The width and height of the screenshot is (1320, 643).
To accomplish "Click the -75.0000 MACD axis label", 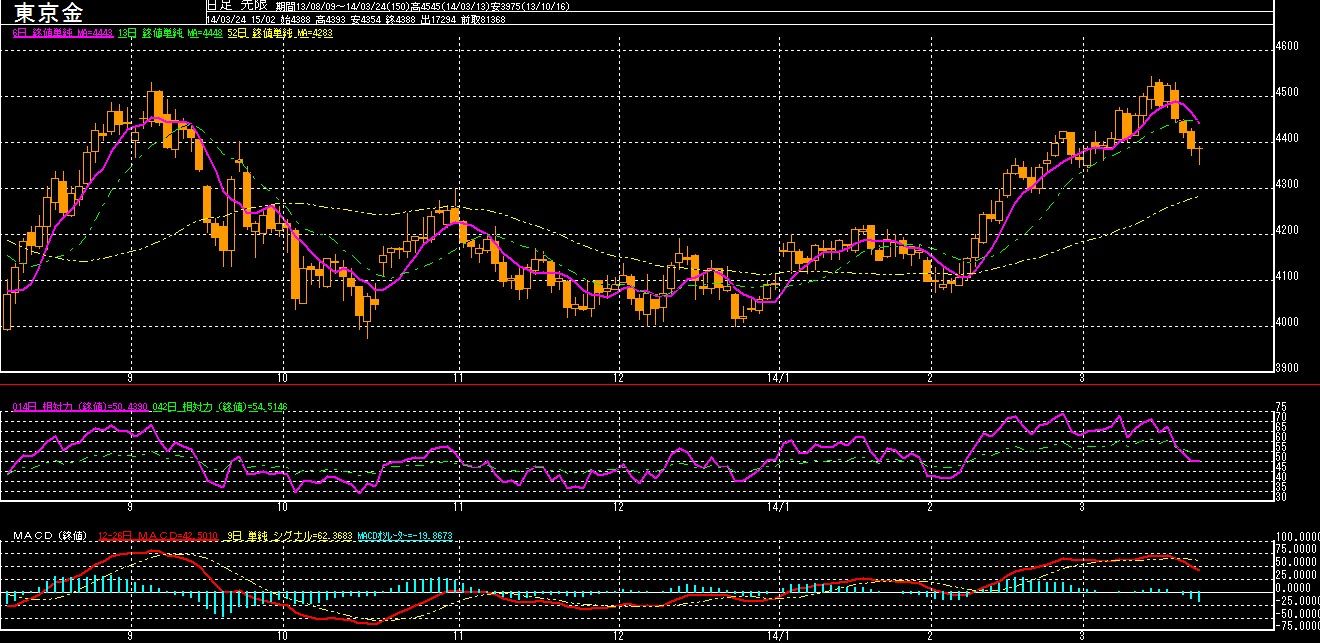I will [x=1296, y=626].
